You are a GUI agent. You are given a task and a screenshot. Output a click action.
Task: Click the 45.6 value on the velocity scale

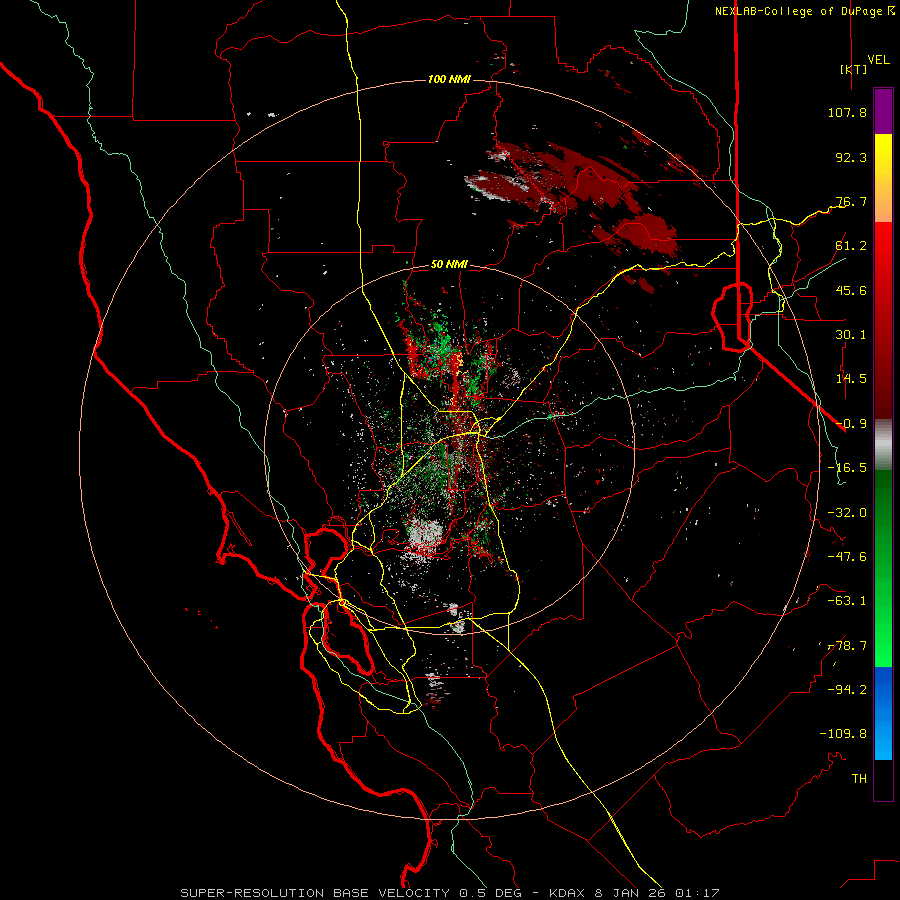coord(851,290)
